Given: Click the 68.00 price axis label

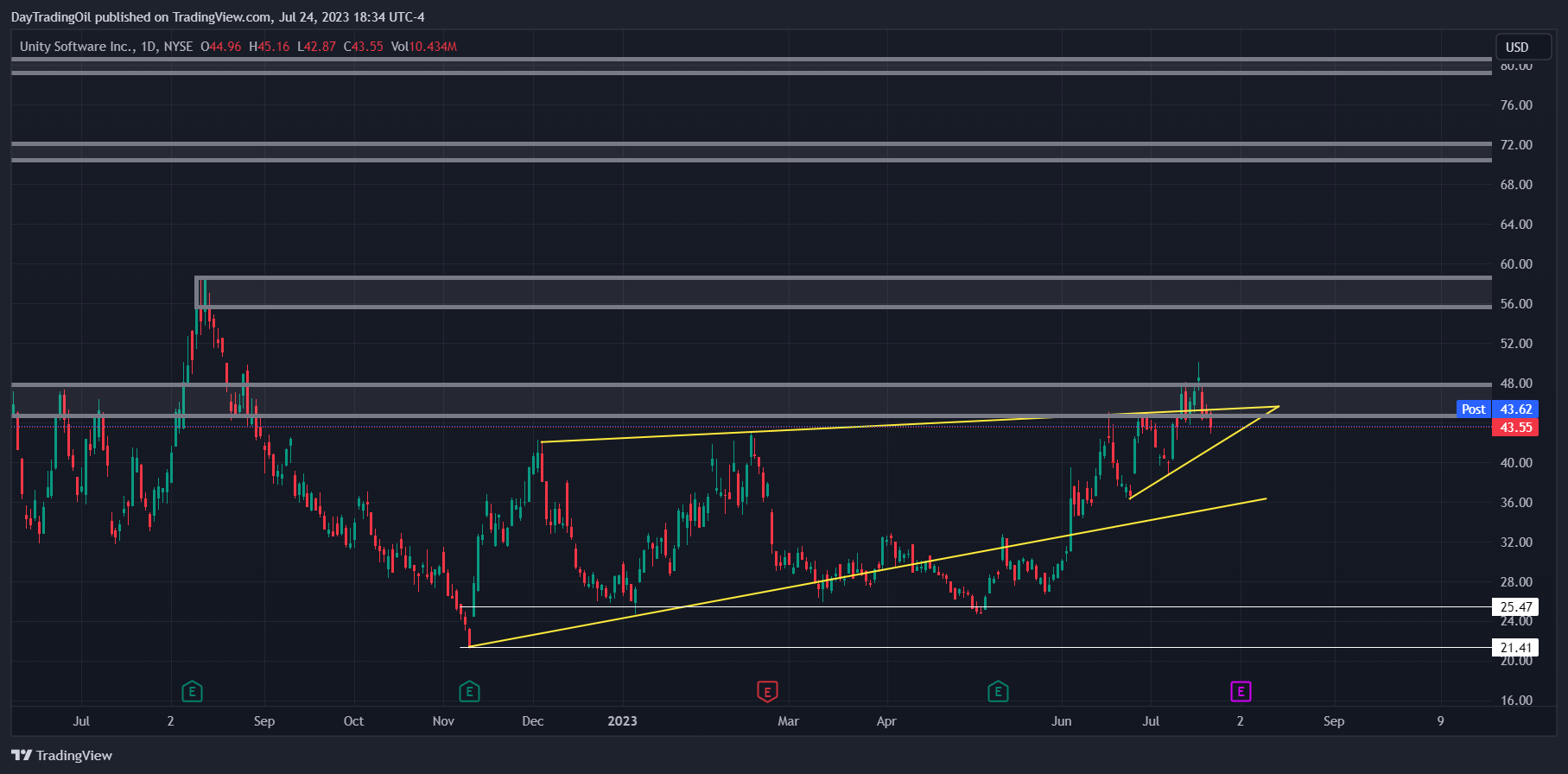Looking at the screenshot, I should 1516,185.
